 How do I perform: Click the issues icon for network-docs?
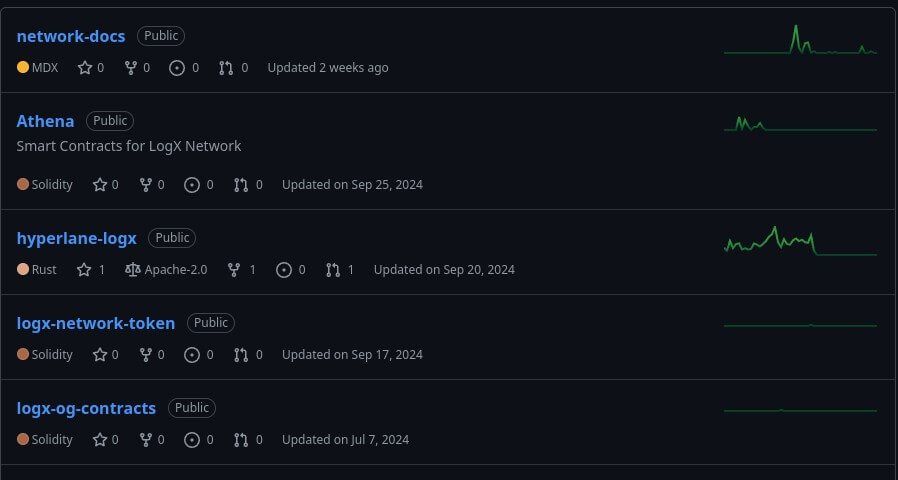[178, 68]
